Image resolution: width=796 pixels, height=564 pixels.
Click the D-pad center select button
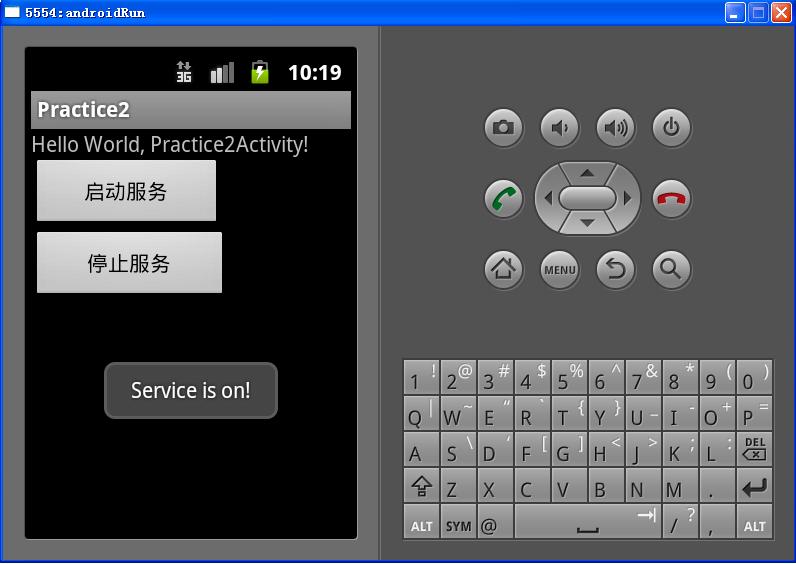[x=587, y=198]
